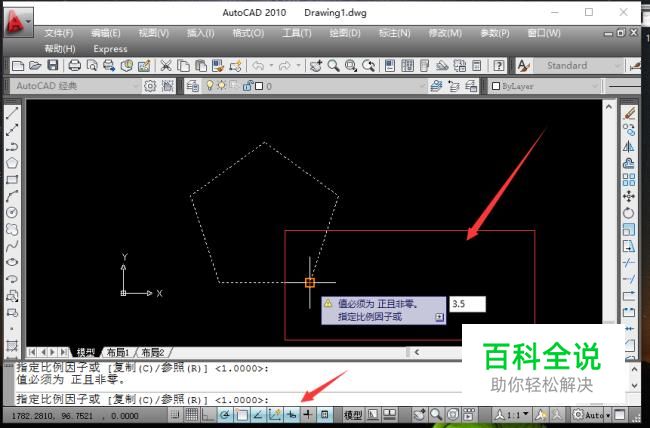
Task: Select the Circle draw tool
Action: click(x=12, y=213)
